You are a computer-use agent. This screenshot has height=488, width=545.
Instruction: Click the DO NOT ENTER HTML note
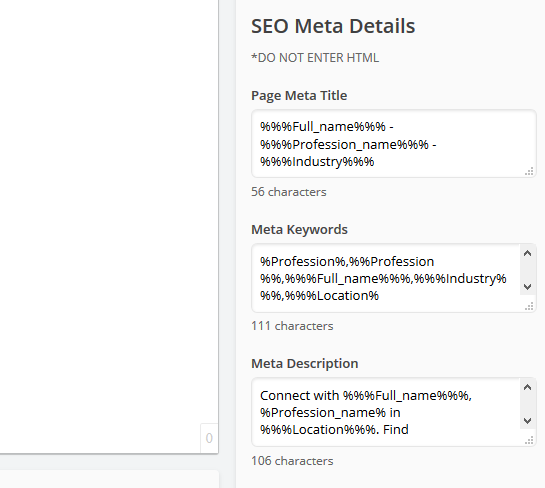(x=315, y=58)
